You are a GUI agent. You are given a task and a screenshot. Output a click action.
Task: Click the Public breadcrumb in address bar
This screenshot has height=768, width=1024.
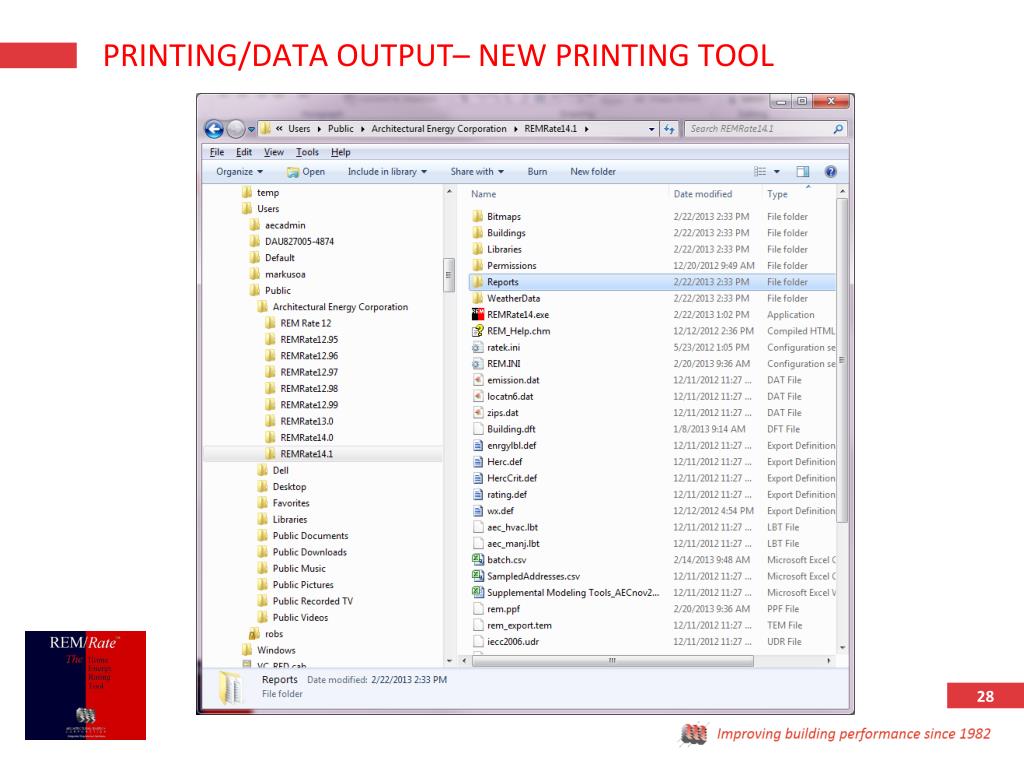(340, 129)
